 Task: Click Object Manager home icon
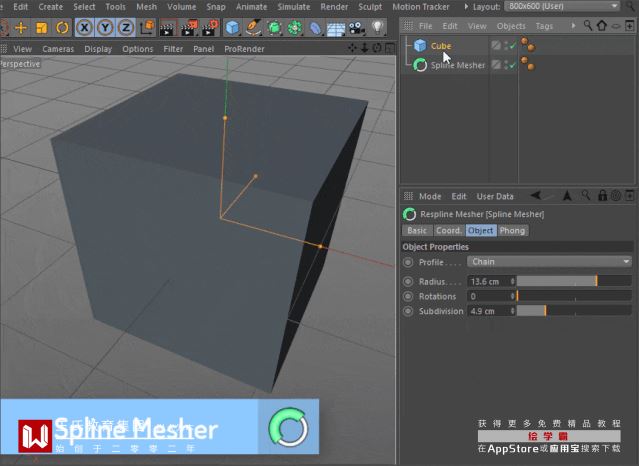pos(602,26)
